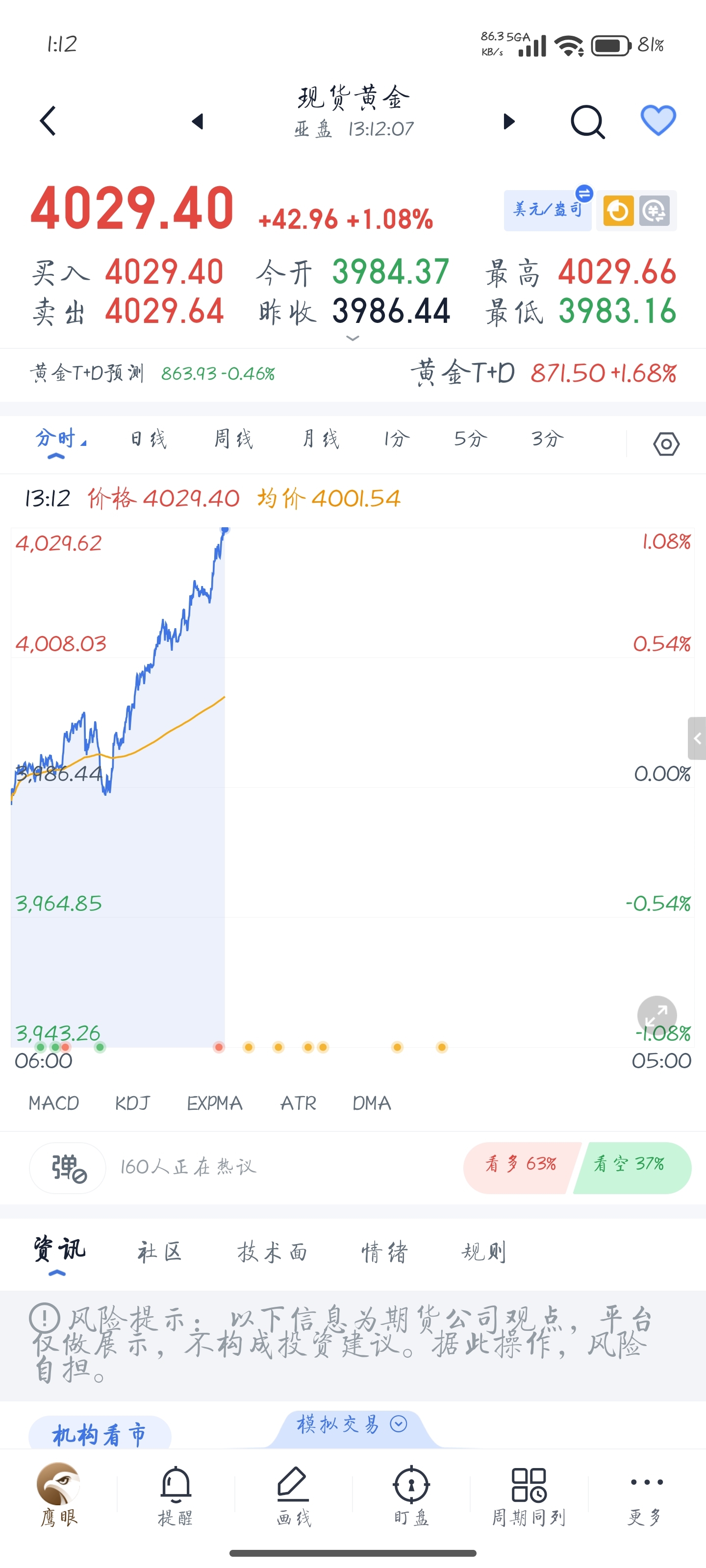Switch to the 日线 chart tab
706x1568 pixels.
coord(148,438)
